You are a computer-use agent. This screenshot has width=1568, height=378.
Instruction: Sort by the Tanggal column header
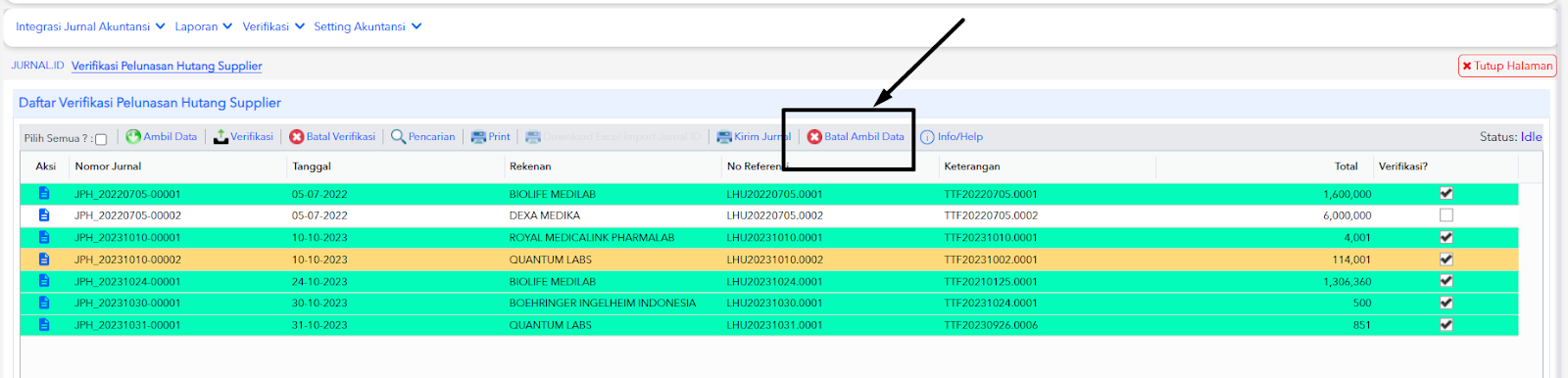tap(312, 166)
